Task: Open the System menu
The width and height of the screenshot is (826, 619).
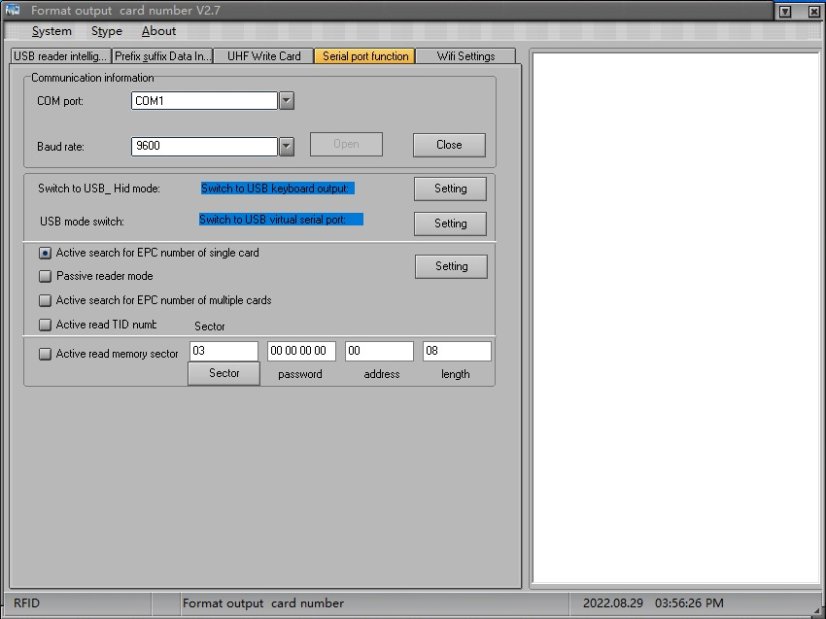Action: tap(51, 31)
